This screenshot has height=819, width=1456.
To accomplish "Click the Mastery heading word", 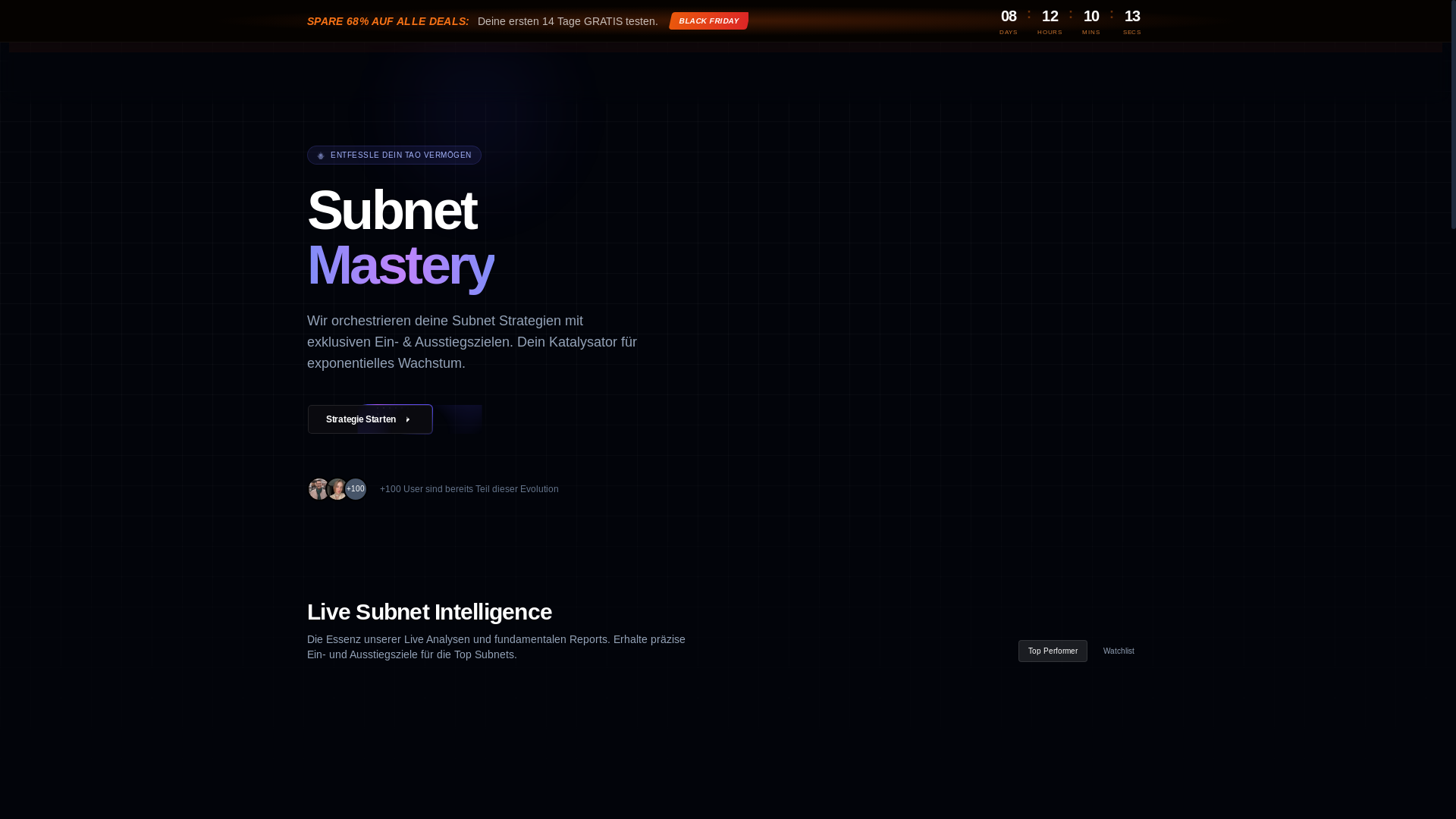I will pyautogui.click(x=400, y=265).
